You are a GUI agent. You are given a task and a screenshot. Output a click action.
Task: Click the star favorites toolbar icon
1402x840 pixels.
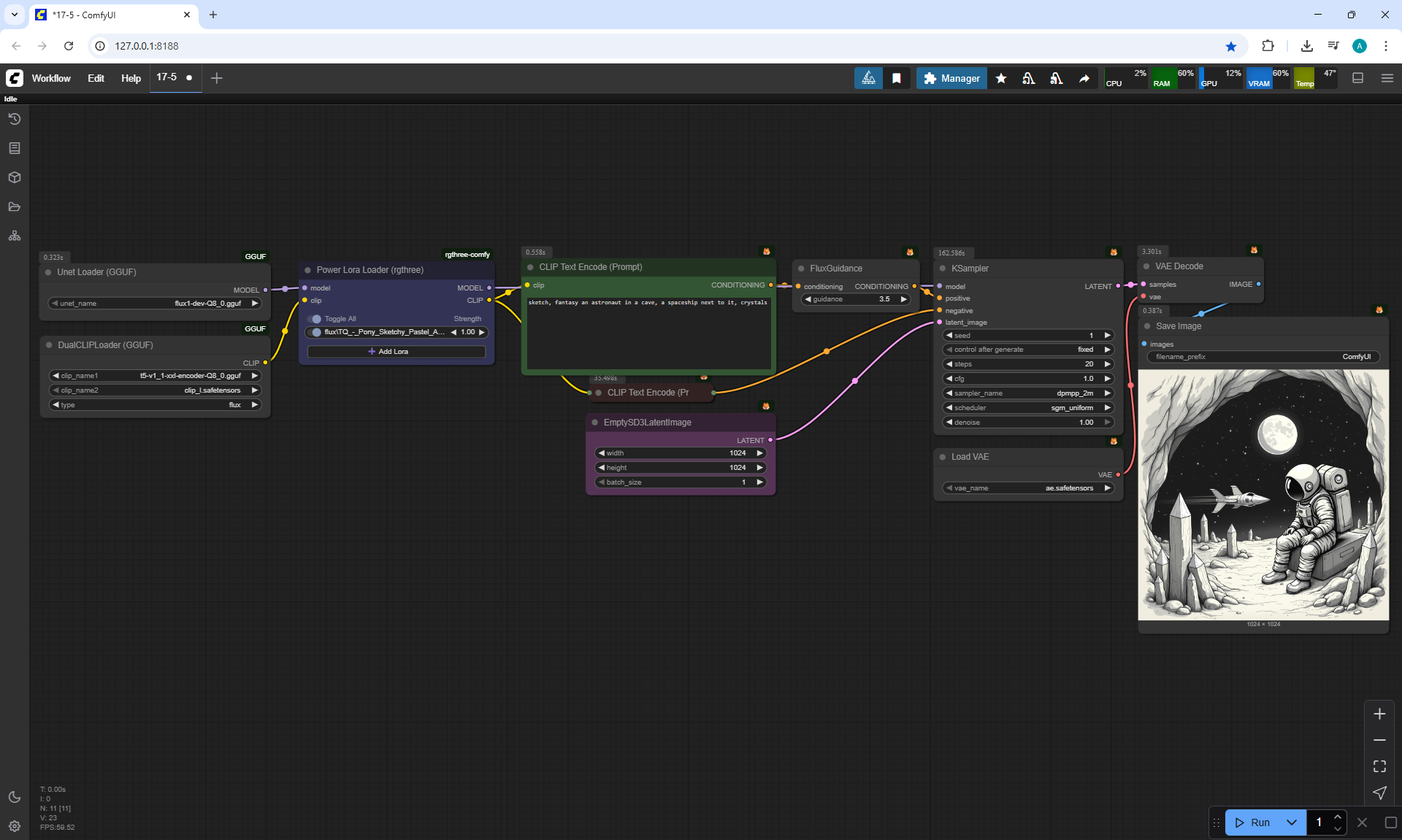tap(1001, 78)
